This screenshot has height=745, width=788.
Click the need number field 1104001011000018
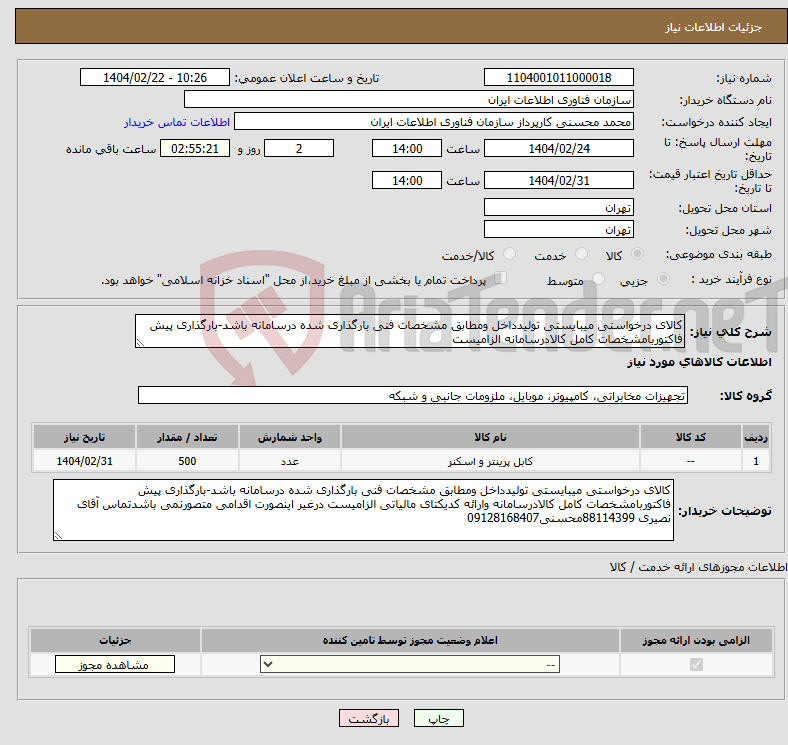tap(558, 77)
